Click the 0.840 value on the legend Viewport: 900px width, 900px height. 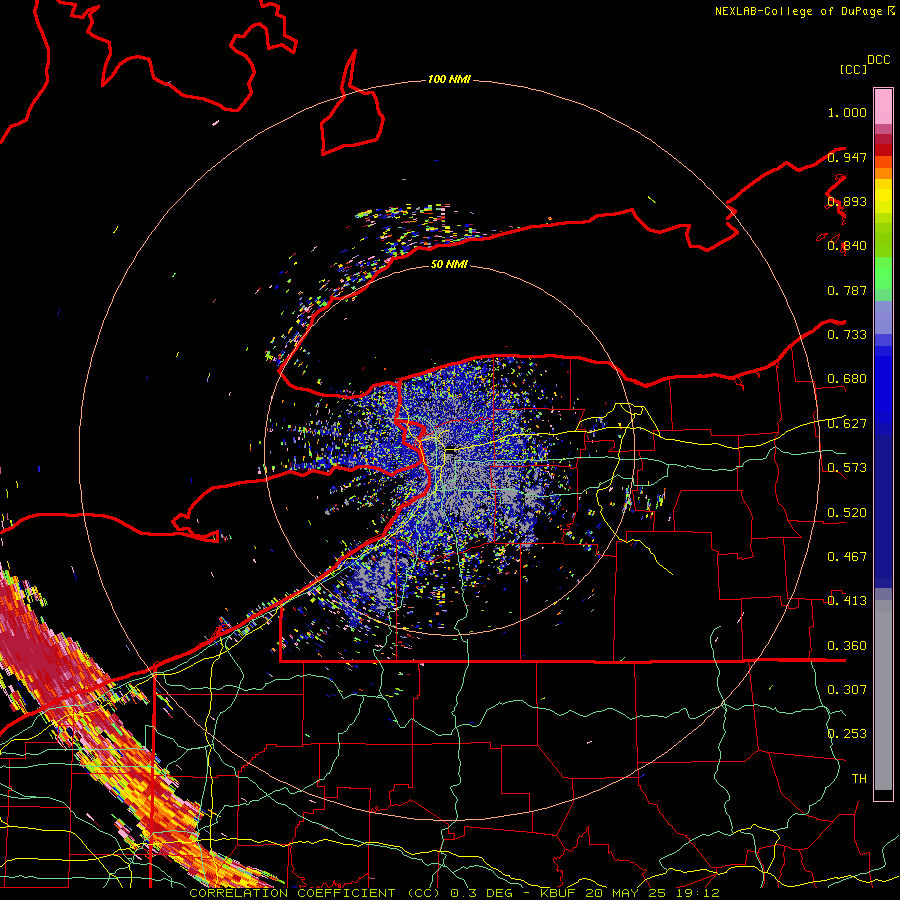pyautogui.click(x=847, y=246)
